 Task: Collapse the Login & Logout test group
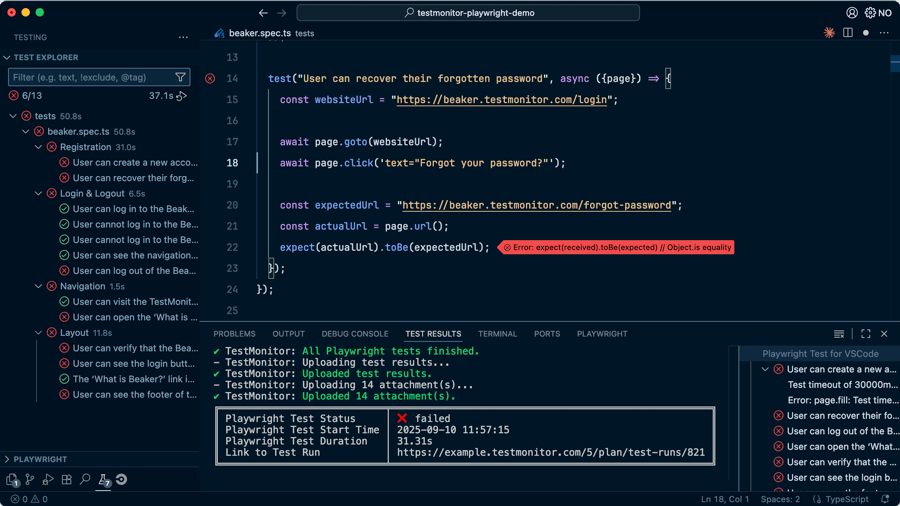[39, 194]
